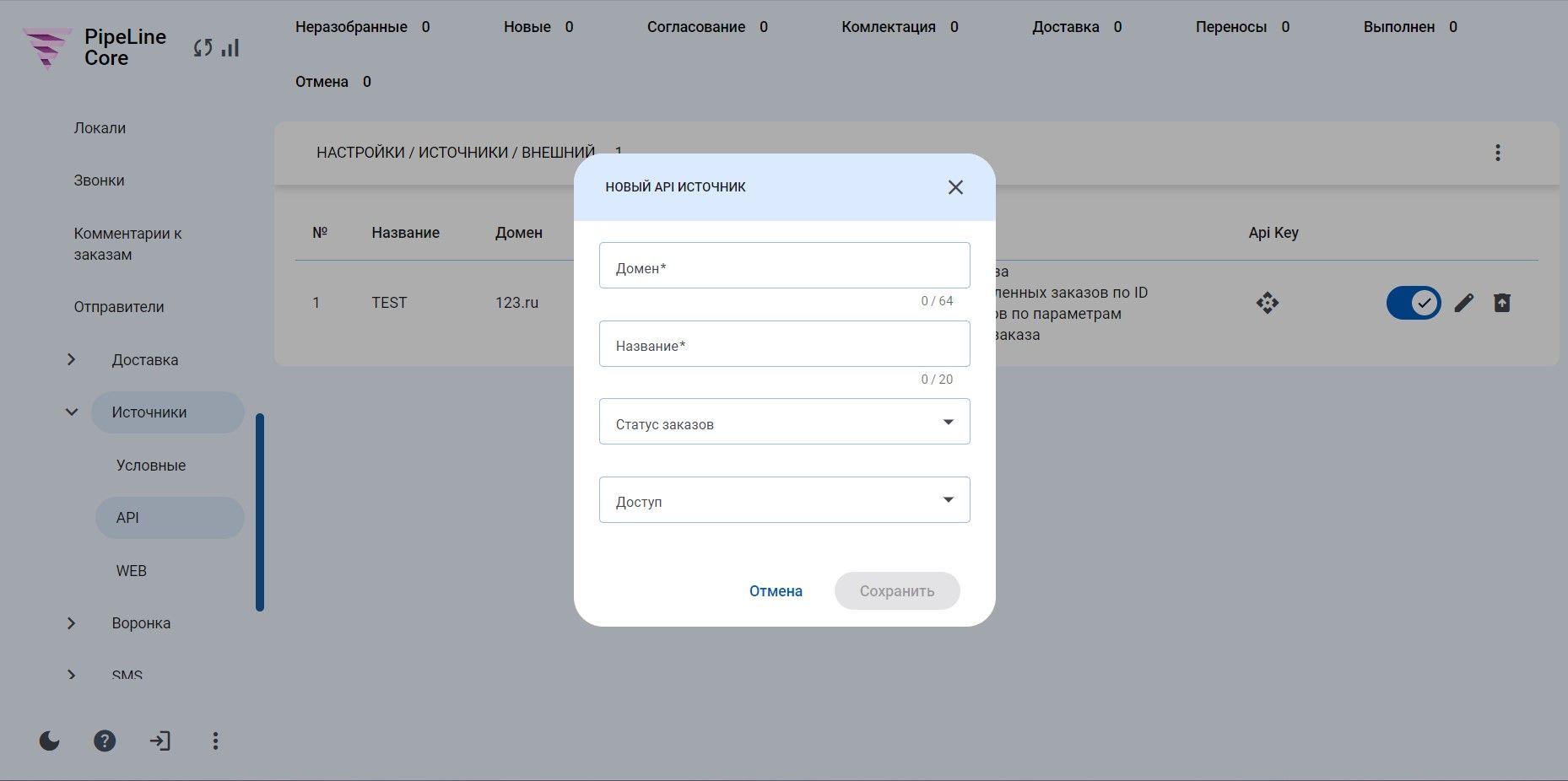This screenshot has height=781, width=1568.
Task: Expand the Воронка sidebar section
Action: [x=72, y=623]
